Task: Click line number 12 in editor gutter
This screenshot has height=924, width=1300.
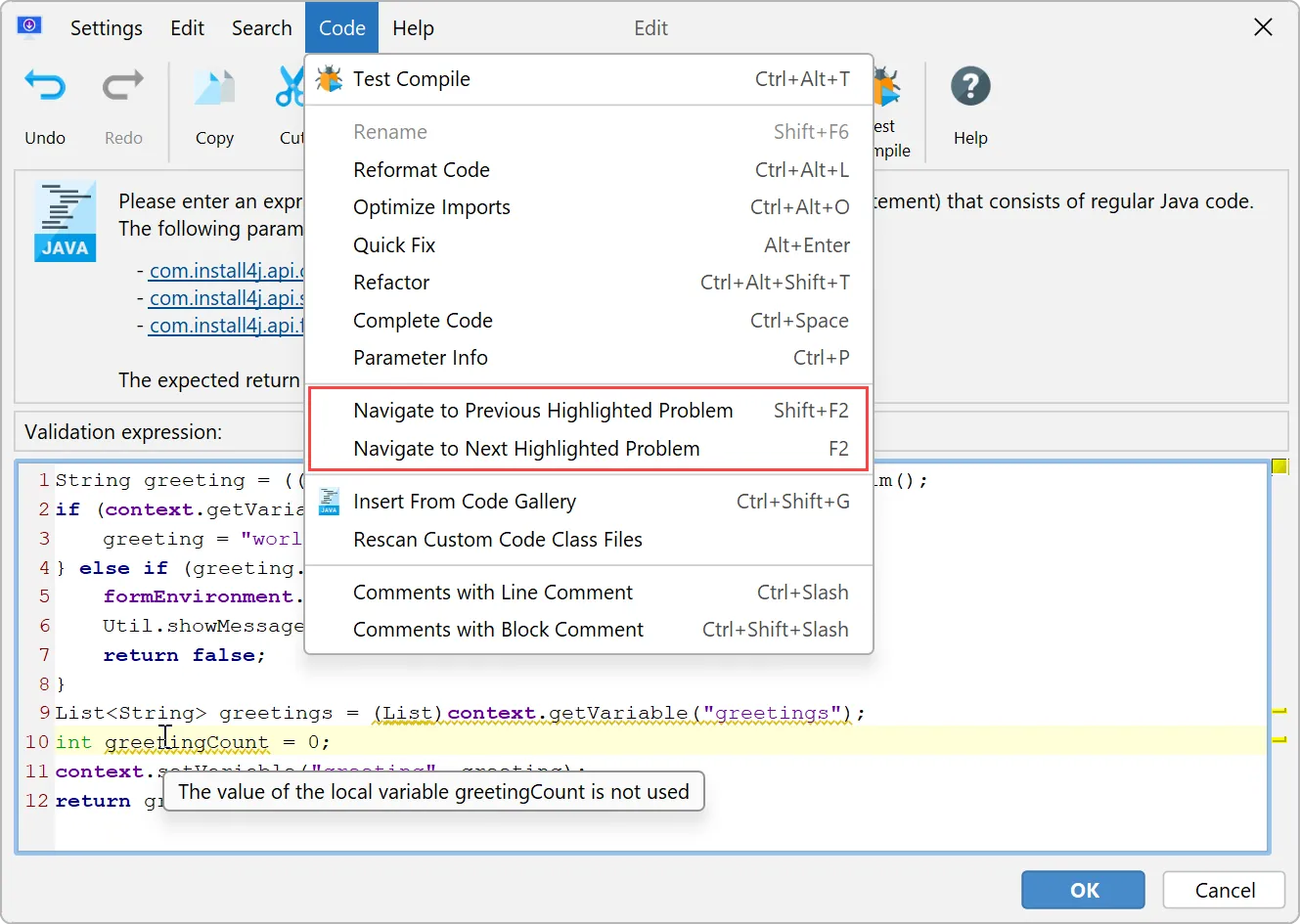Action: [37, 801]
